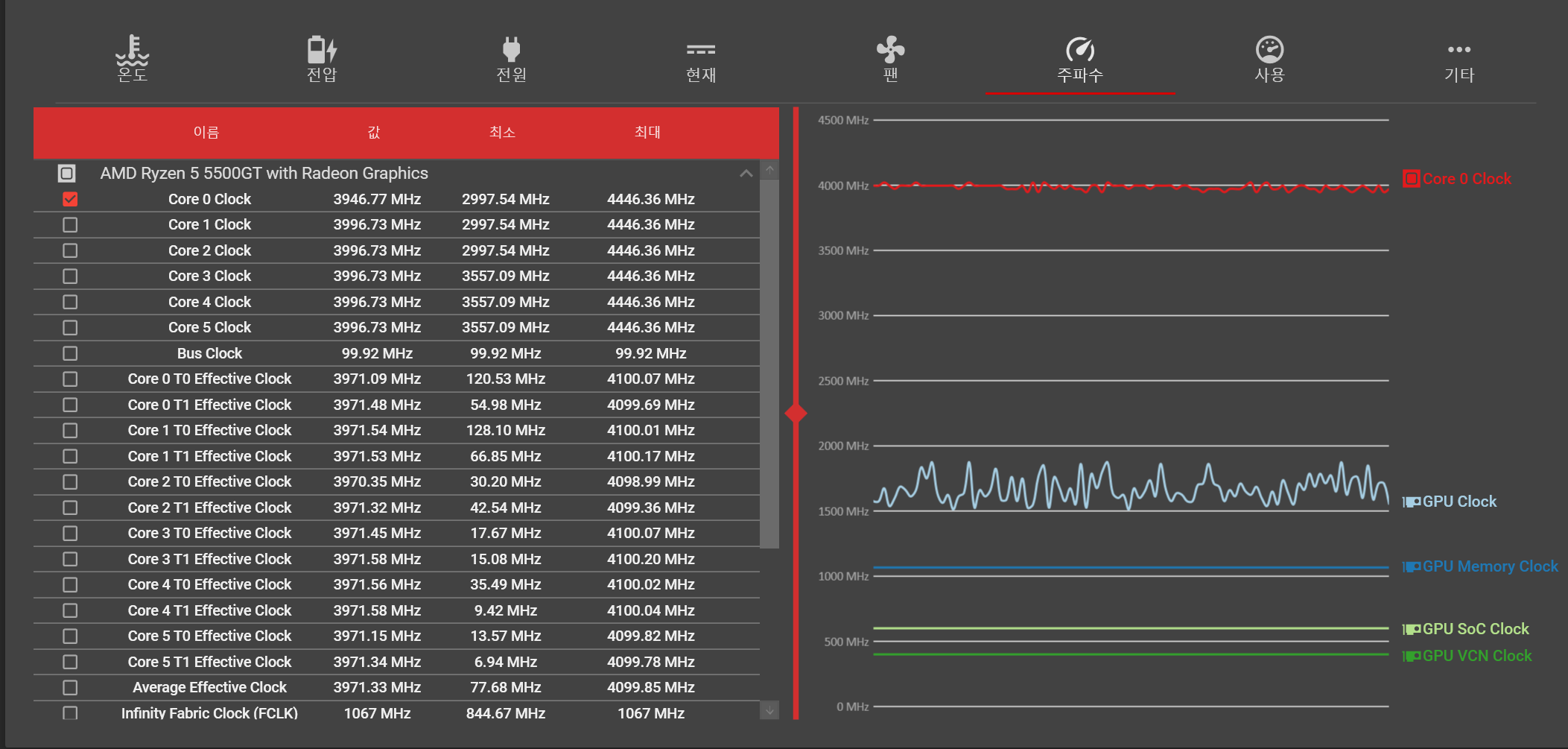Click the GPU VCN Clock legend icon
This screenshot has width=1568, height=749.
pos(1411,656)
